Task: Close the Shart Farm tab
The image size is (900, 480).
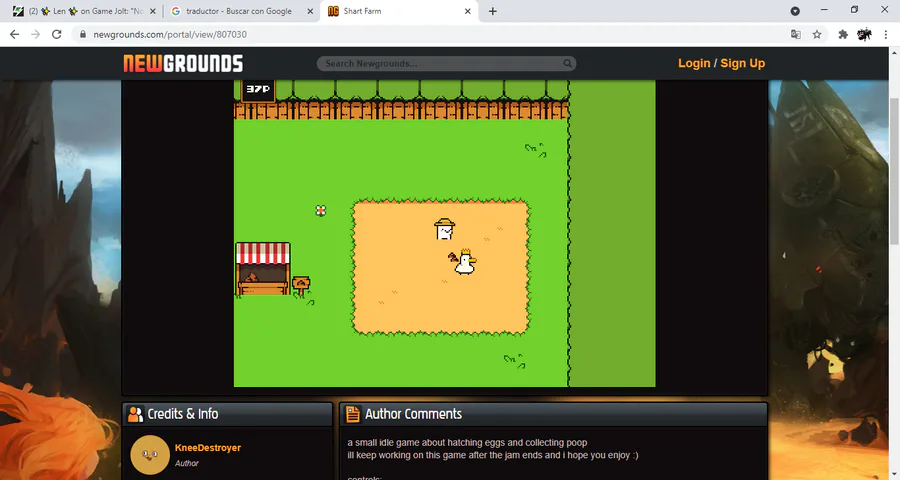Action: (x=467, y=11)
